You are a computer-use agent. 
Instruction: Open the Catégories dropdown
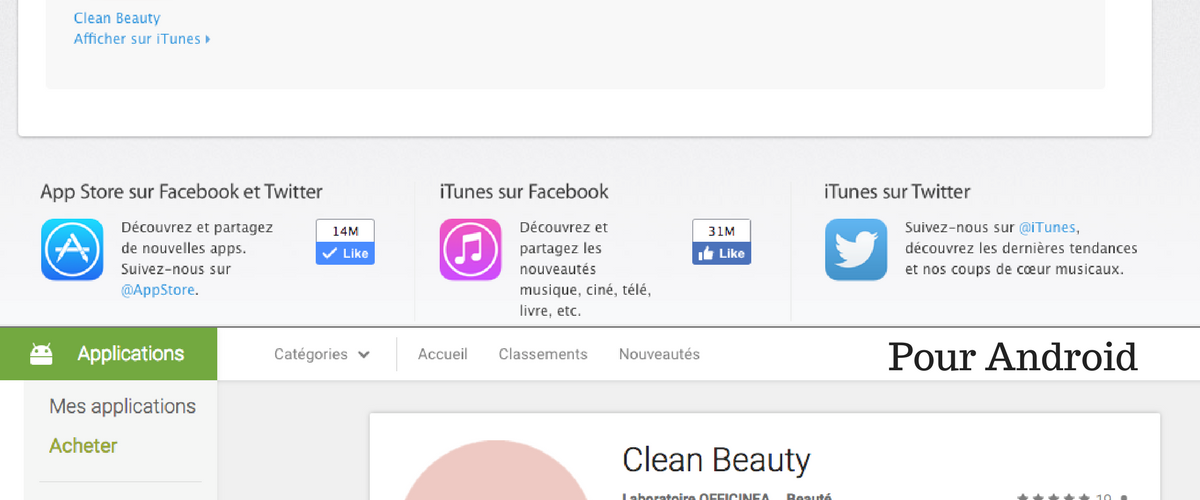[321, 354]
